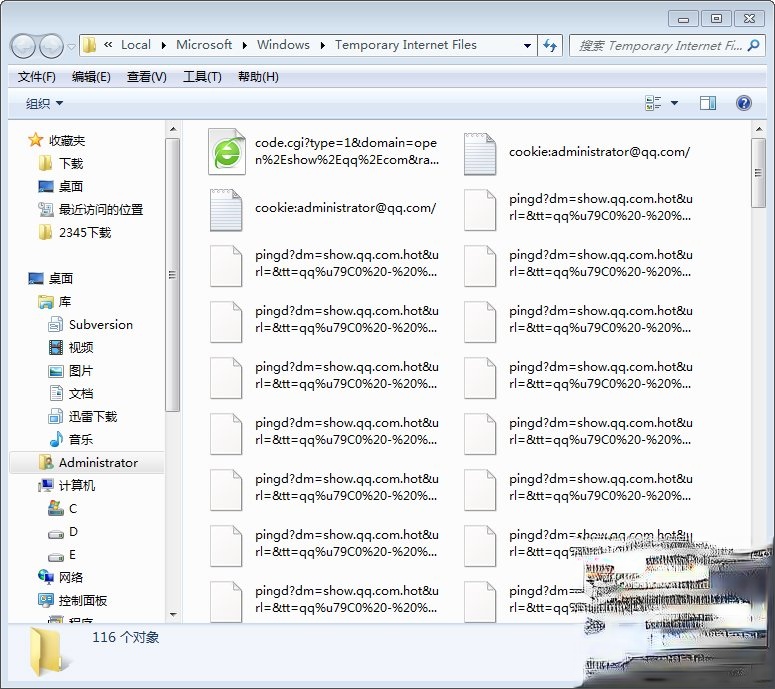The width and height of the screenshot is (775, 689).
Task: Click navigation pane scrollbar down arrow
Action: 173,615
